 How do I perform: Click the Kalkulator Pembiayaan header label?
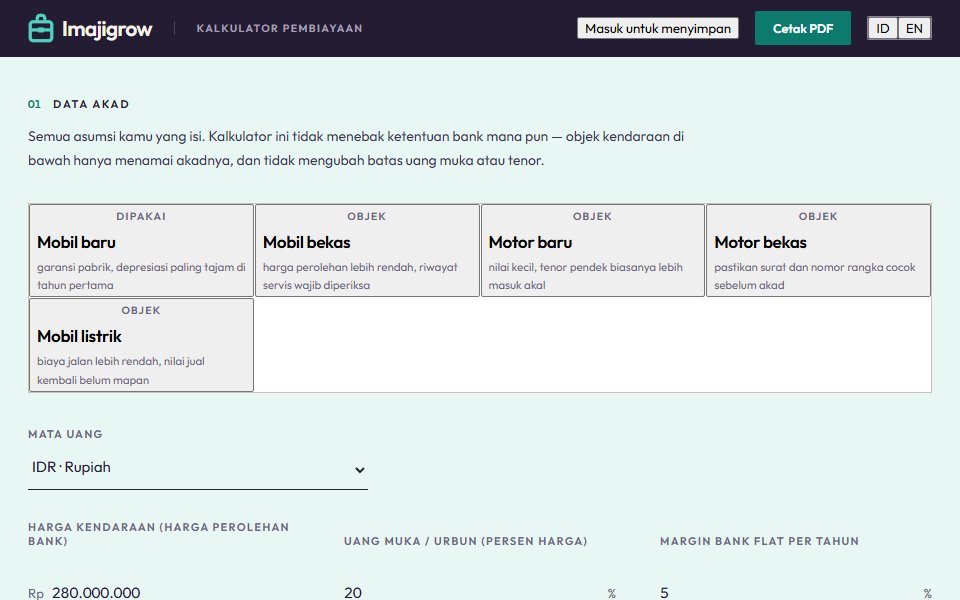click(x=279, y=28)
